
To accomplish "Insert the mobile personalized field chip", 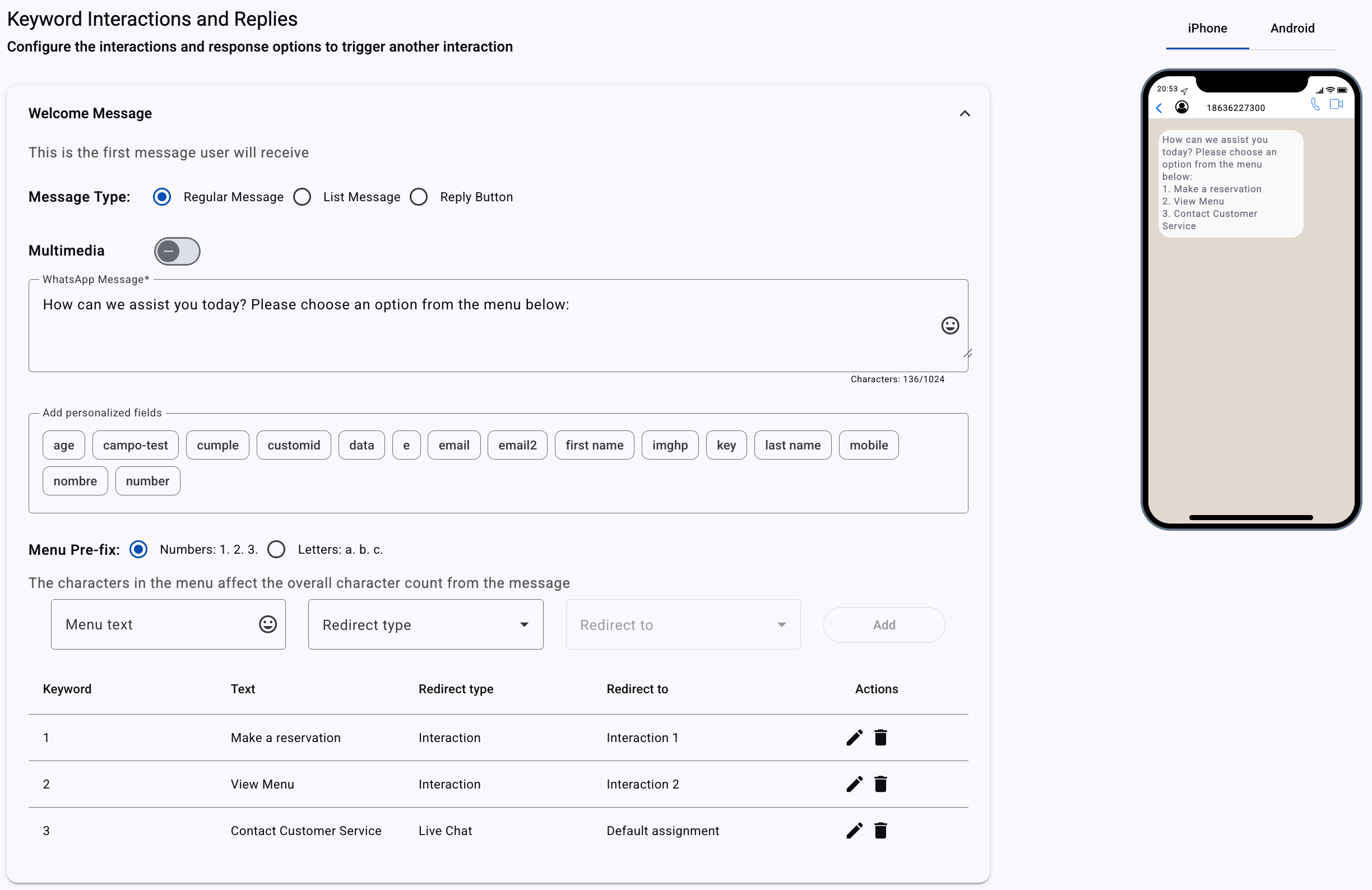I will point(868,445).
